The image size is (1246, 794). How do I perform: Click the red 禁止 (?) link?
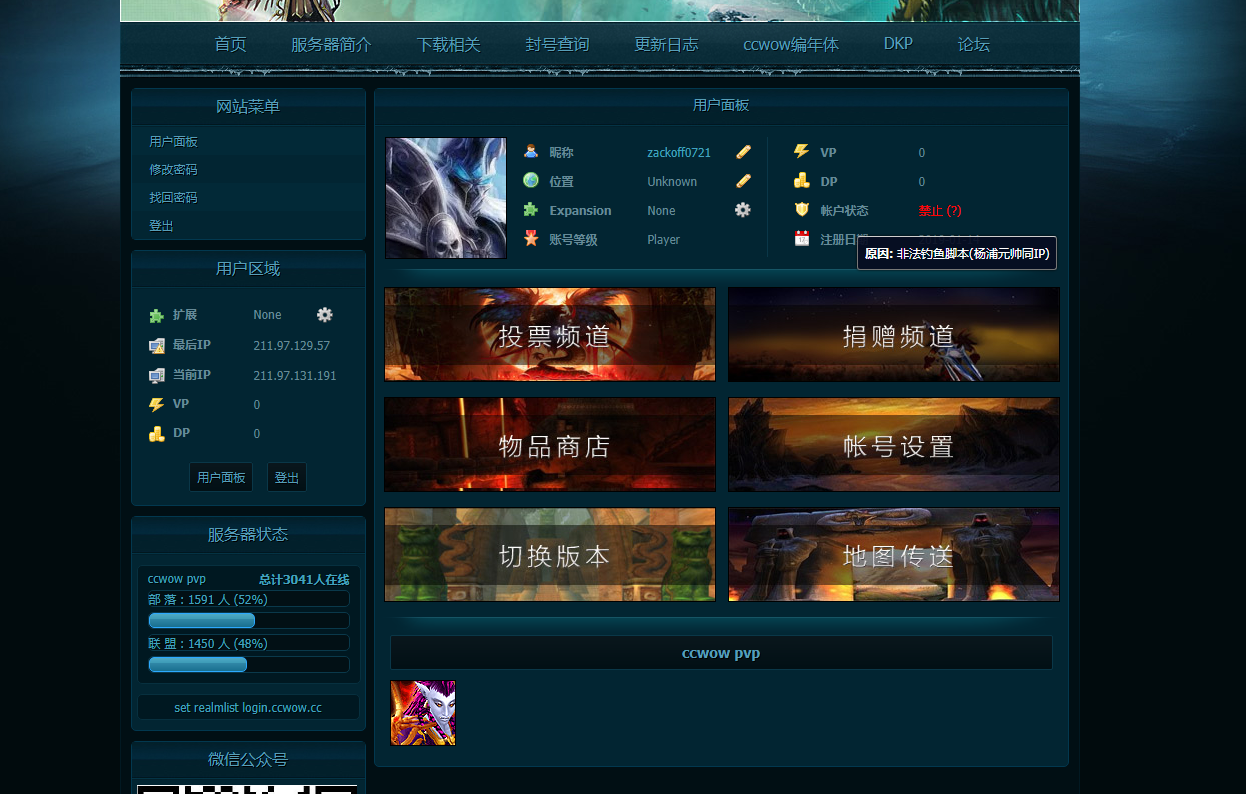[938, 210]
